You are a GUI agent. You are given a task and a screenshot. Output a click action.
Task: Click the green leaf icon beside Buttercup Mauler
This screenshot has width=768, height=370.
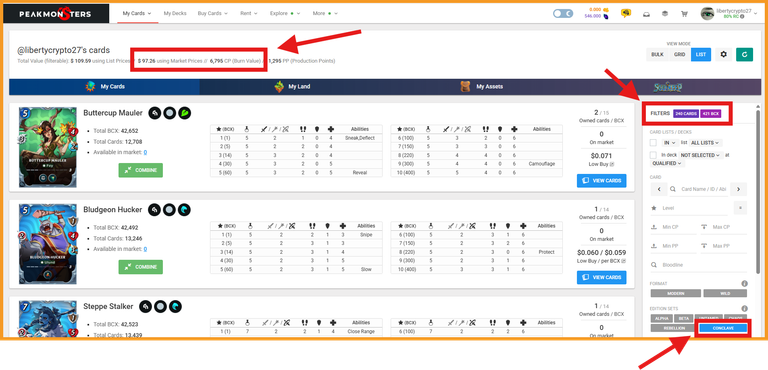pos(185,113)
